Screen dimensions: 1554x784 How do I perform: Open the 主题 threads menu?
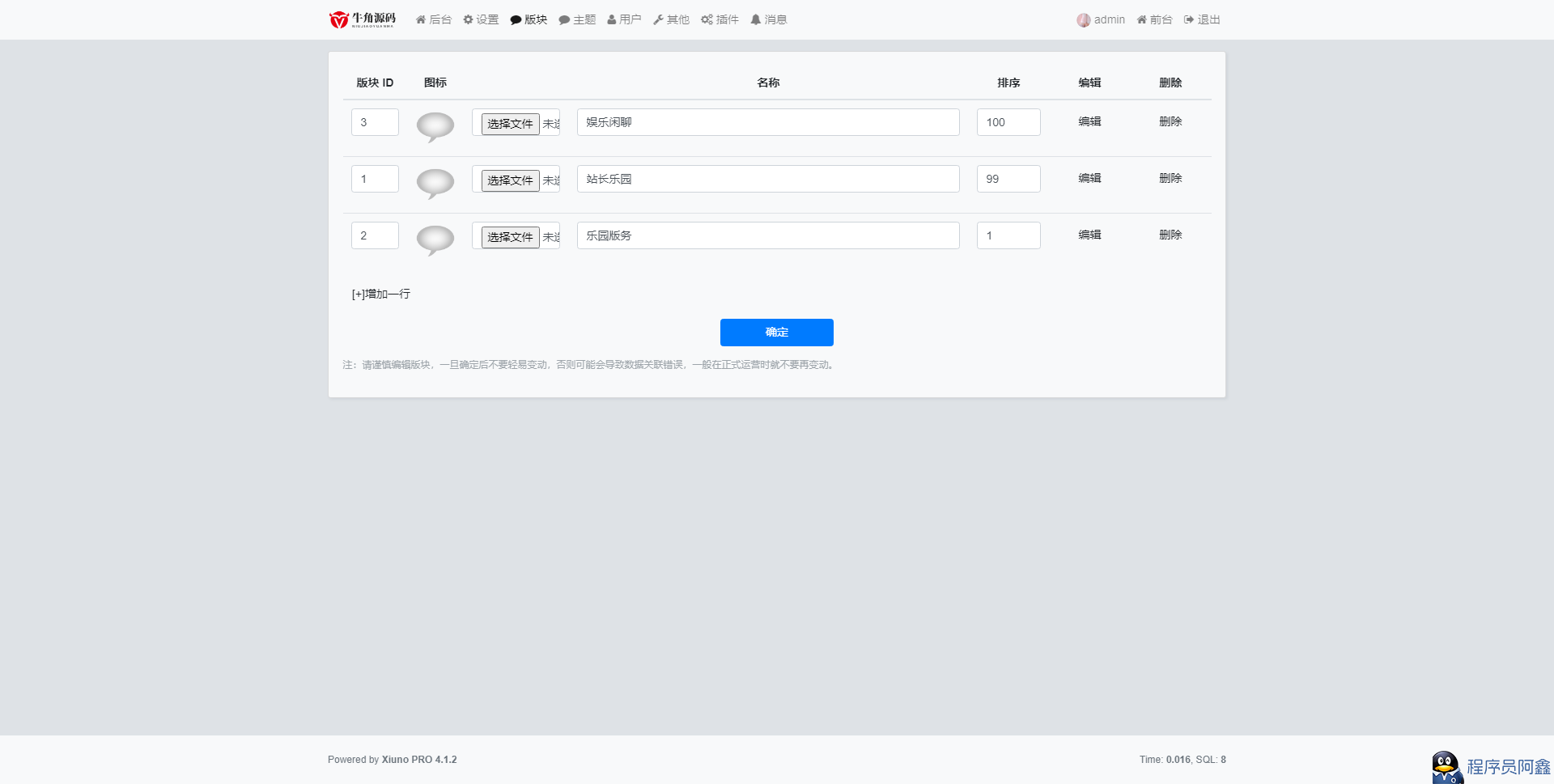pos(577,19)
